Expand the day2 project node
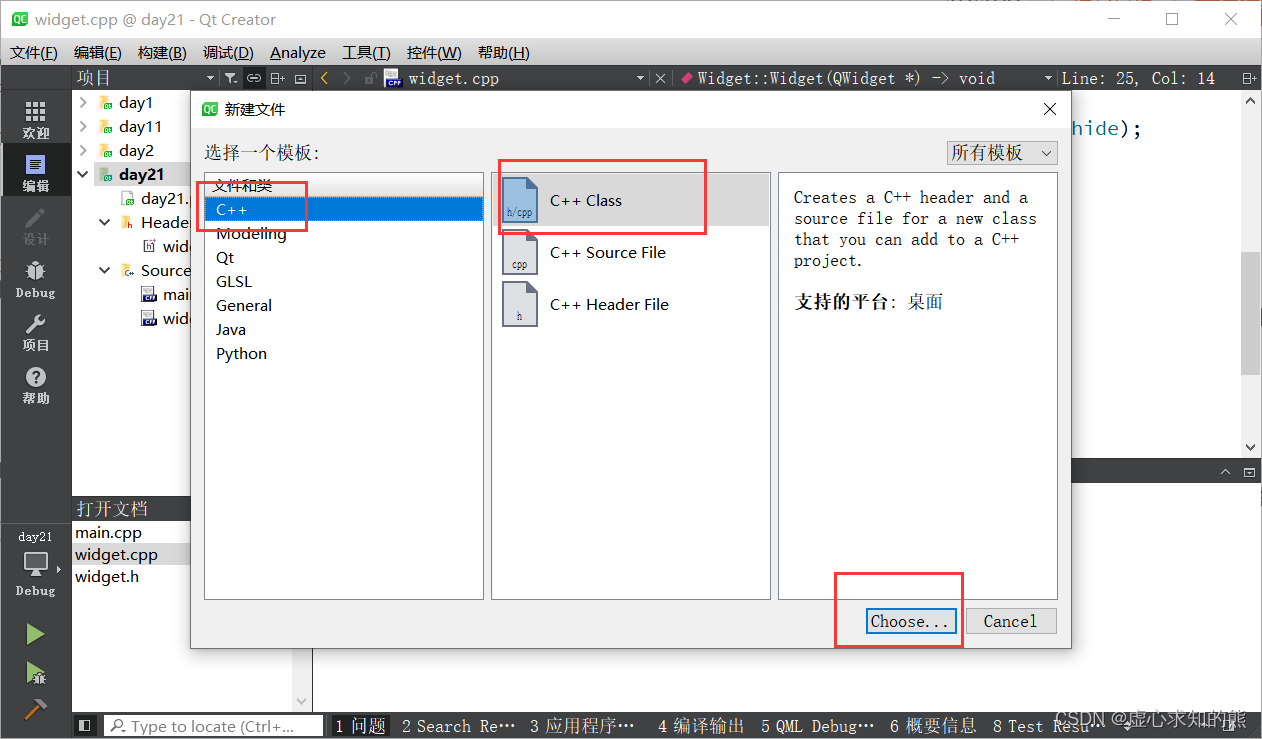Image resolution: width=1262 pixels, height=739 pixels. (x=83, y=150)
